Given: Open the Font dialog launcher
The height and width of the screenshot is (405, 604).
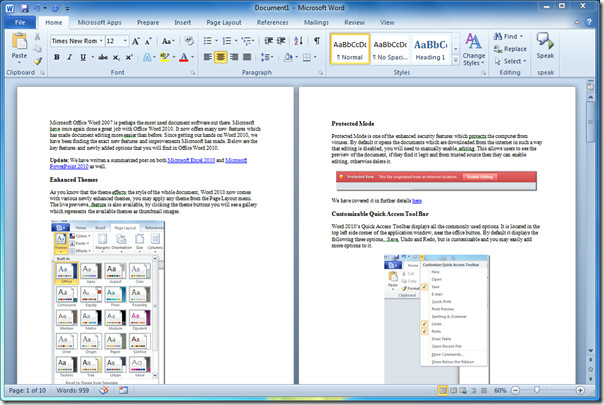Looking at the screenshot, I should 193,72.
